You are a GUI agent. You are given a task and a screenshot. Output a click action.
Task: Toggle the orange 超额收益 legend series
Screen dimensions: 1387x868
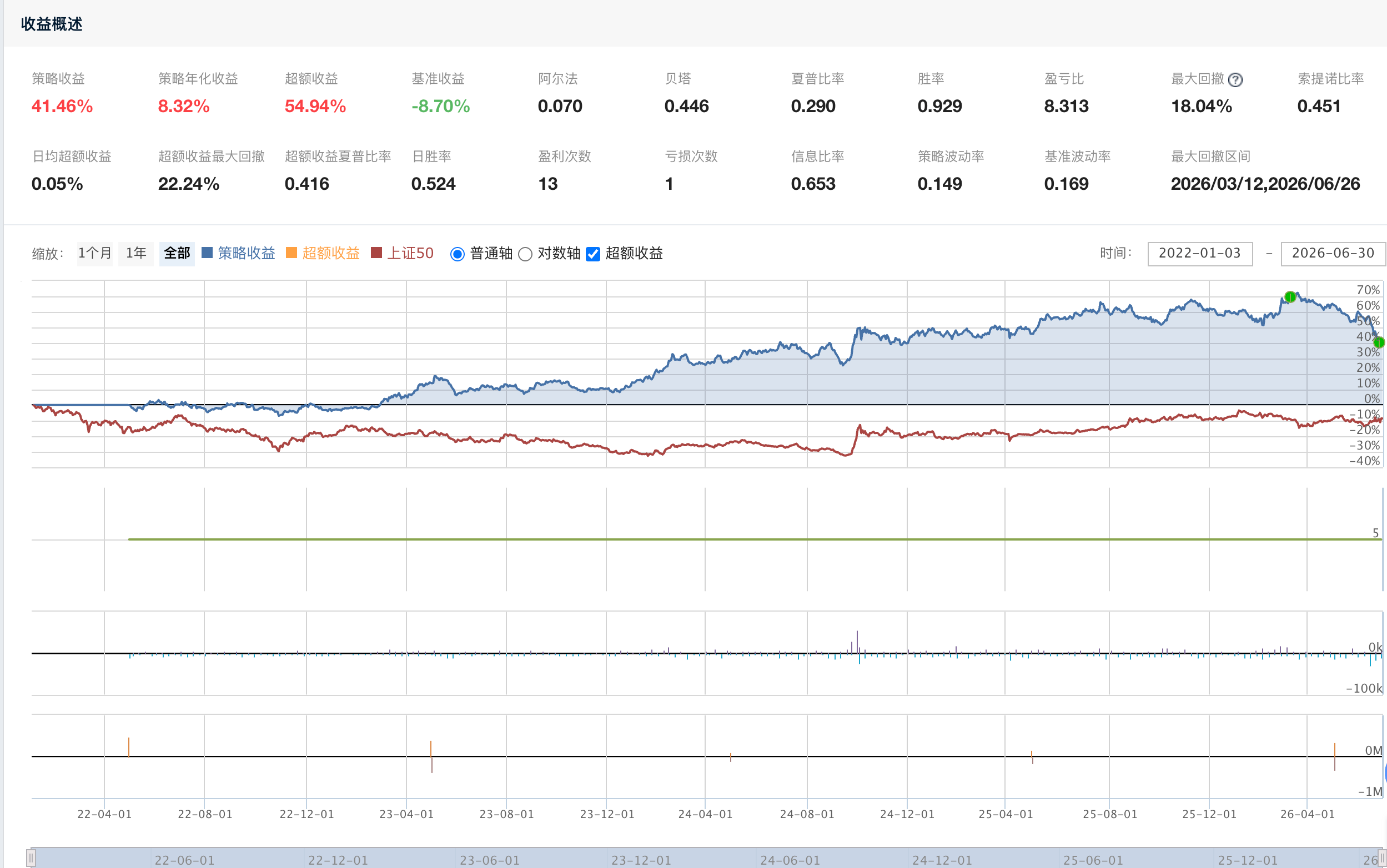(x=323, y=253)
